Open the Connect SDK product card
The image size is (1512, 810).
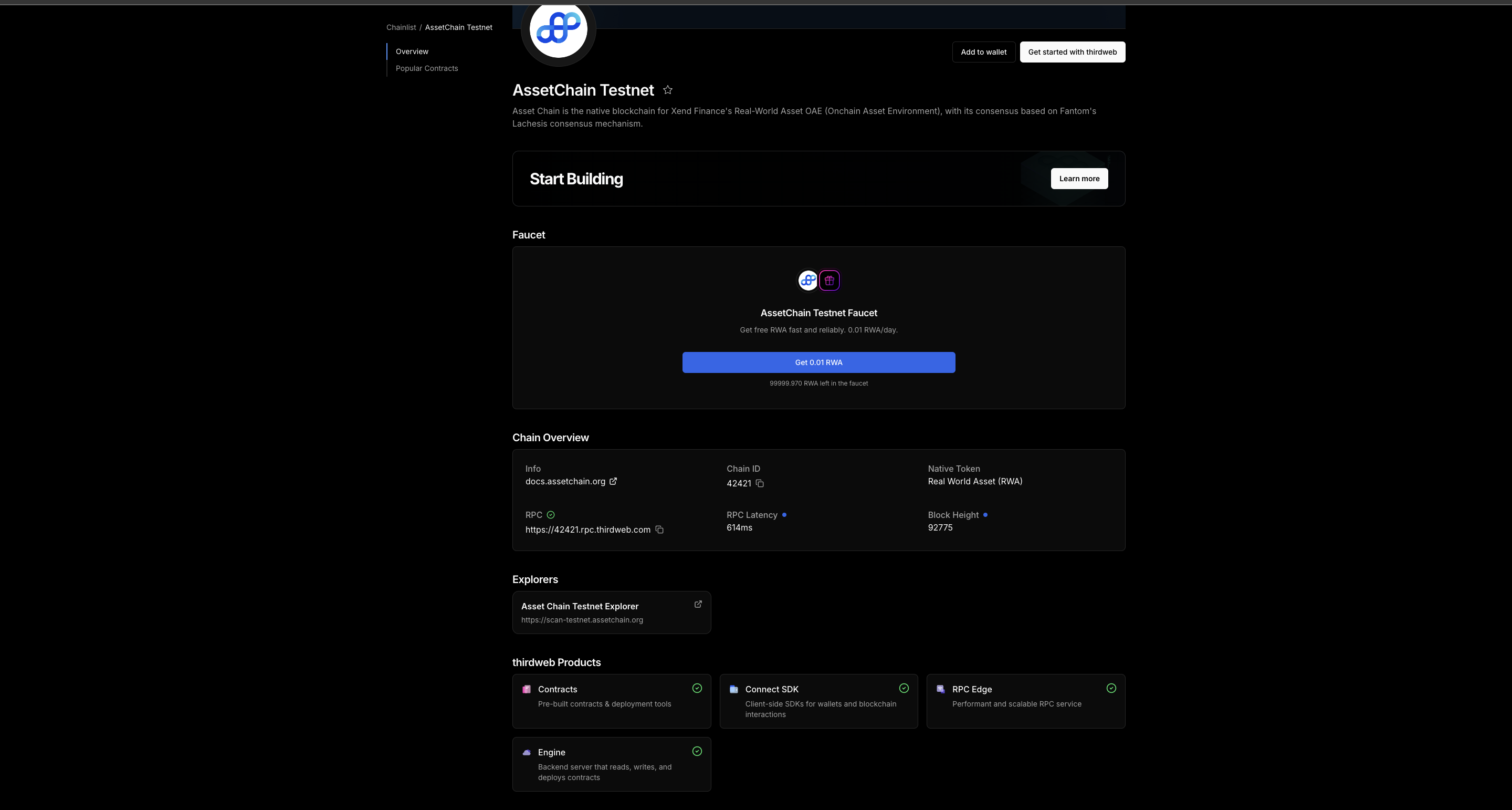click(818, 701)
